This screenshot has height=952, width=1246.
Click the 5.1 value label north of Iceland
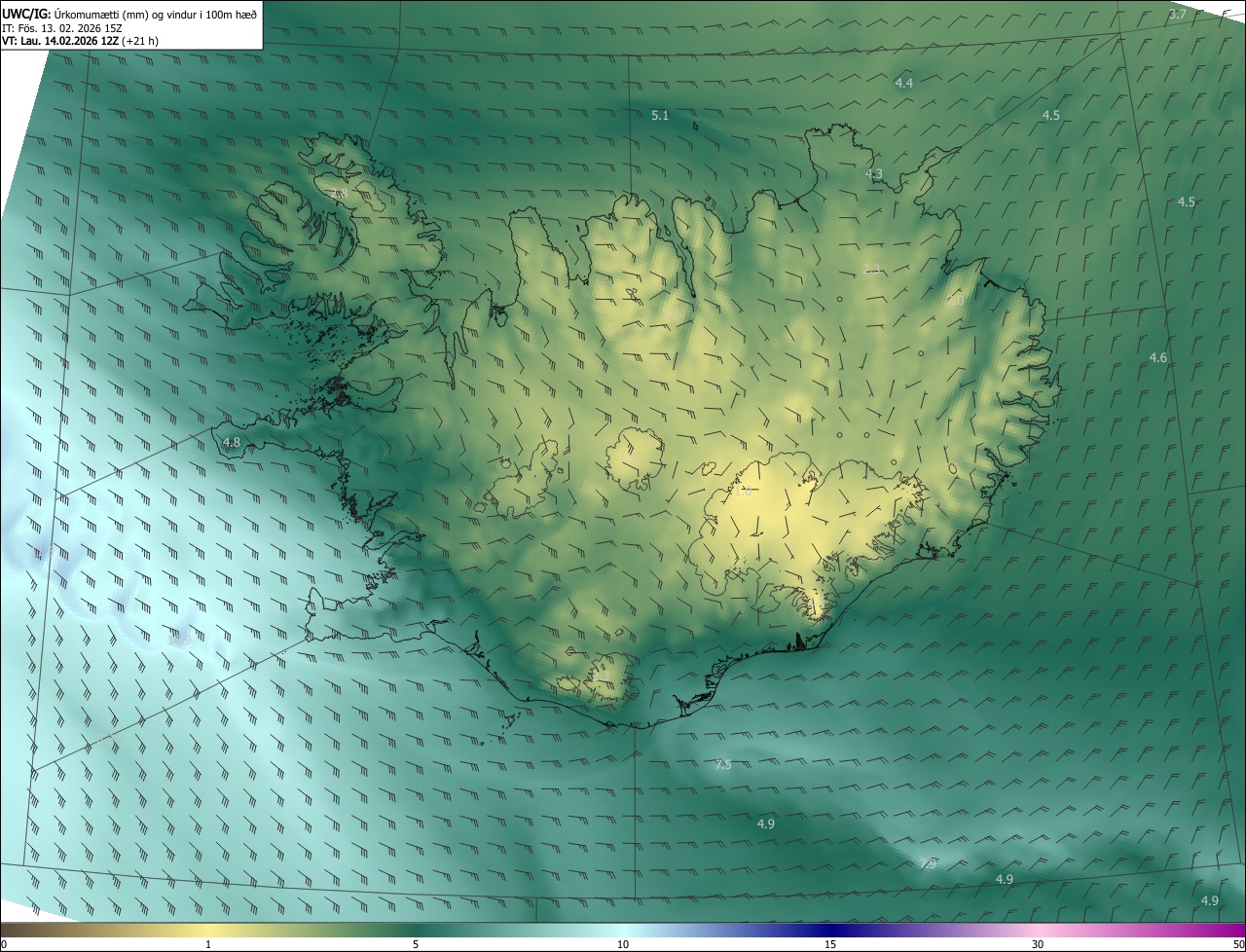(660, 116)
